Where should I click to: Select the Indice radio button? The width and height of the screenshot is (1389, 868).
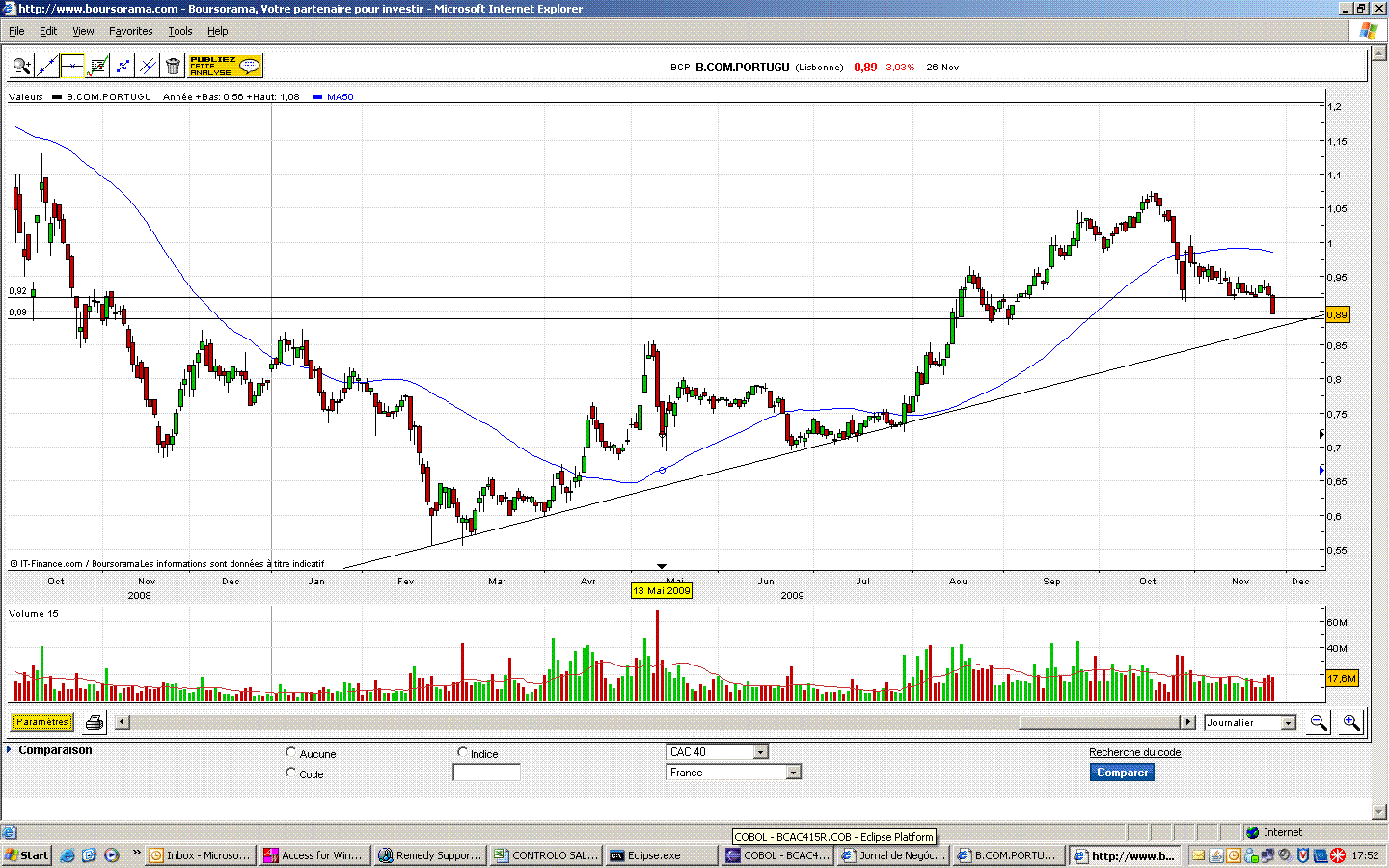click(x=463, y=752)
